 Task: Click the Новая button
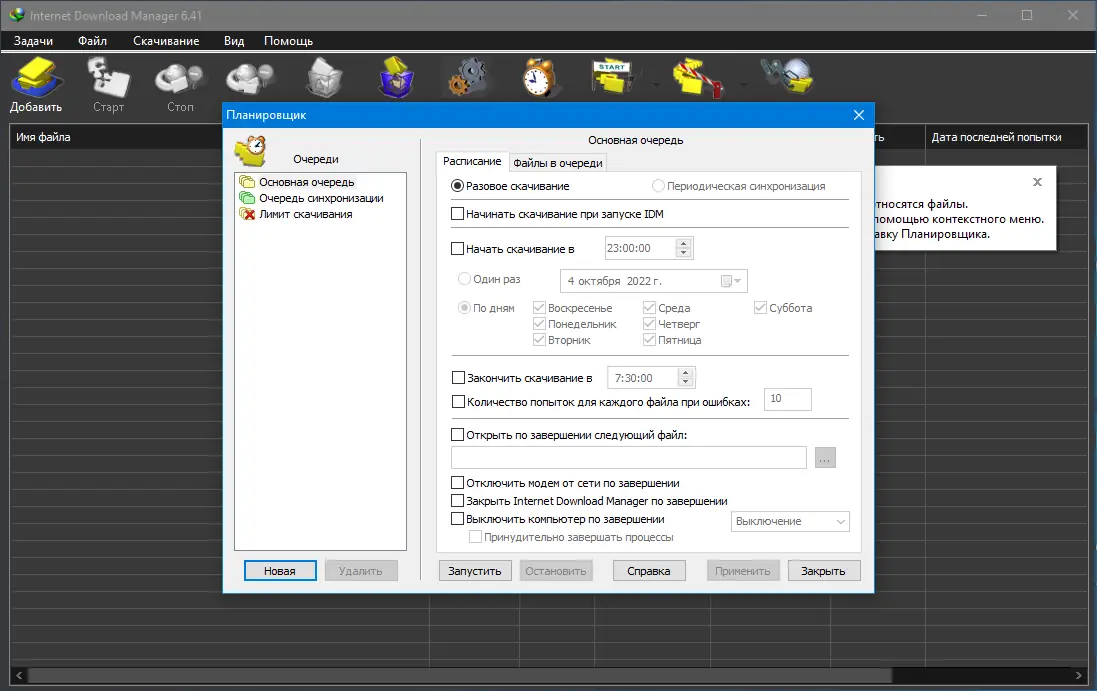tap(280, 571)
